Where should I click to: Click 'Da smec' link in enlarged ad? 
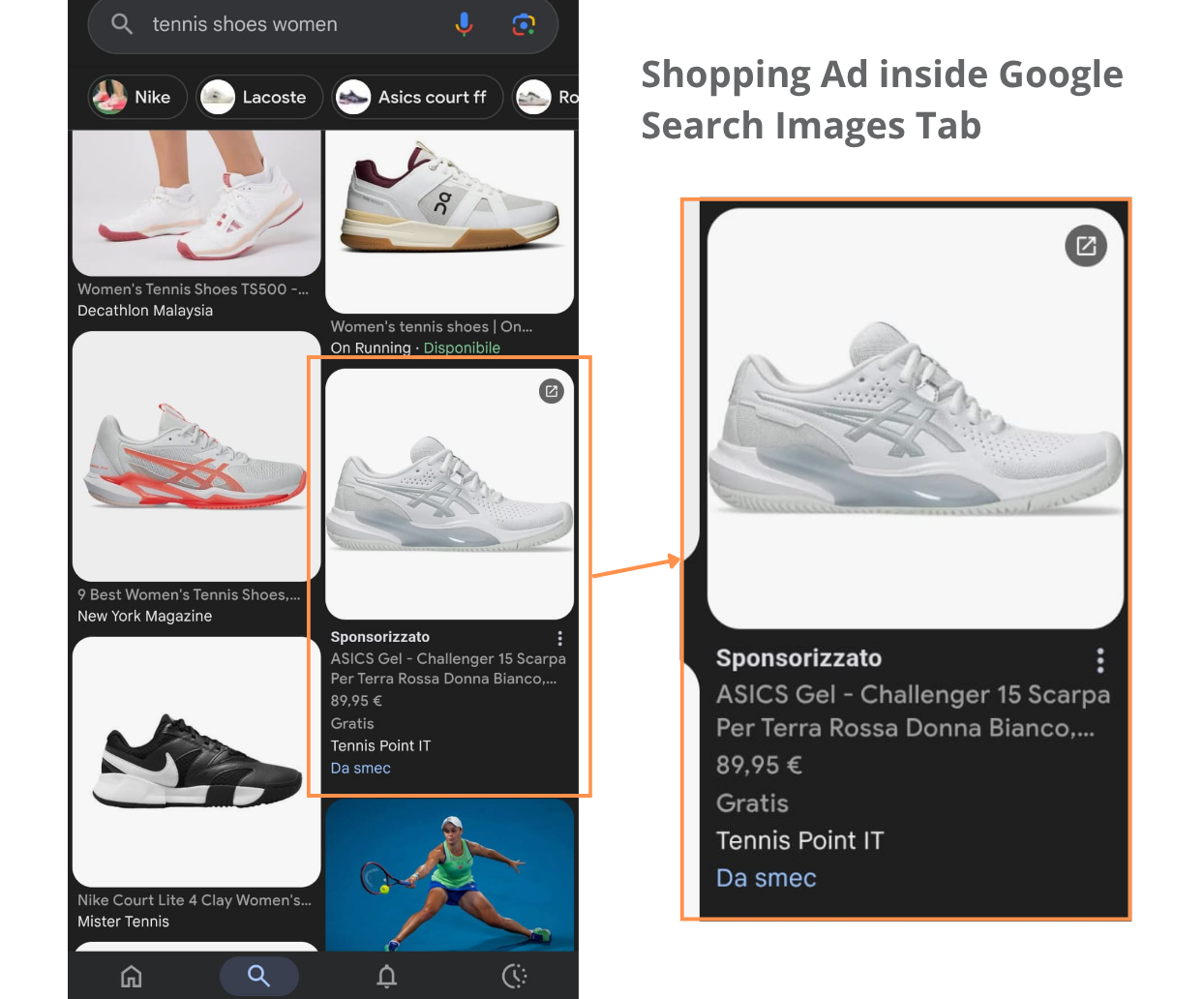pyautogui.click(x=767, y=878)
